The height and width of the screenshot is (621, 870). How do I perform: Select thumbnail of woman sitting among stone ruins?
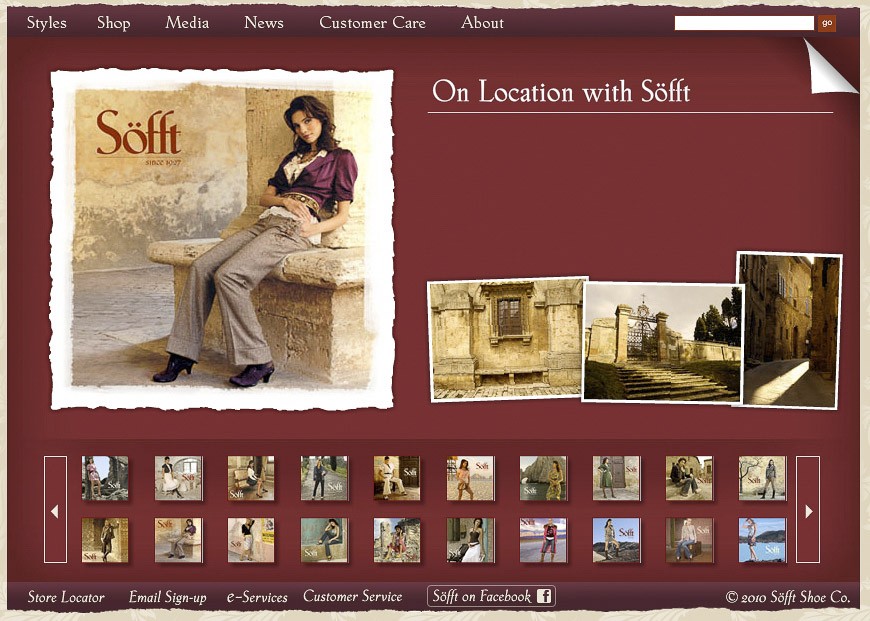(397, 540)
